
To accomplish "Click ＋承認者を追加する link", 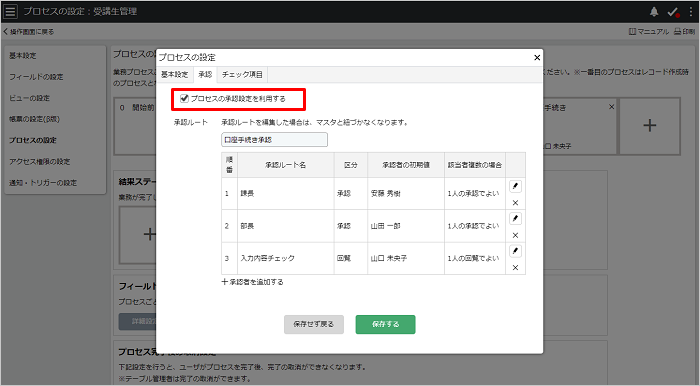I will [x=252, y=282].
